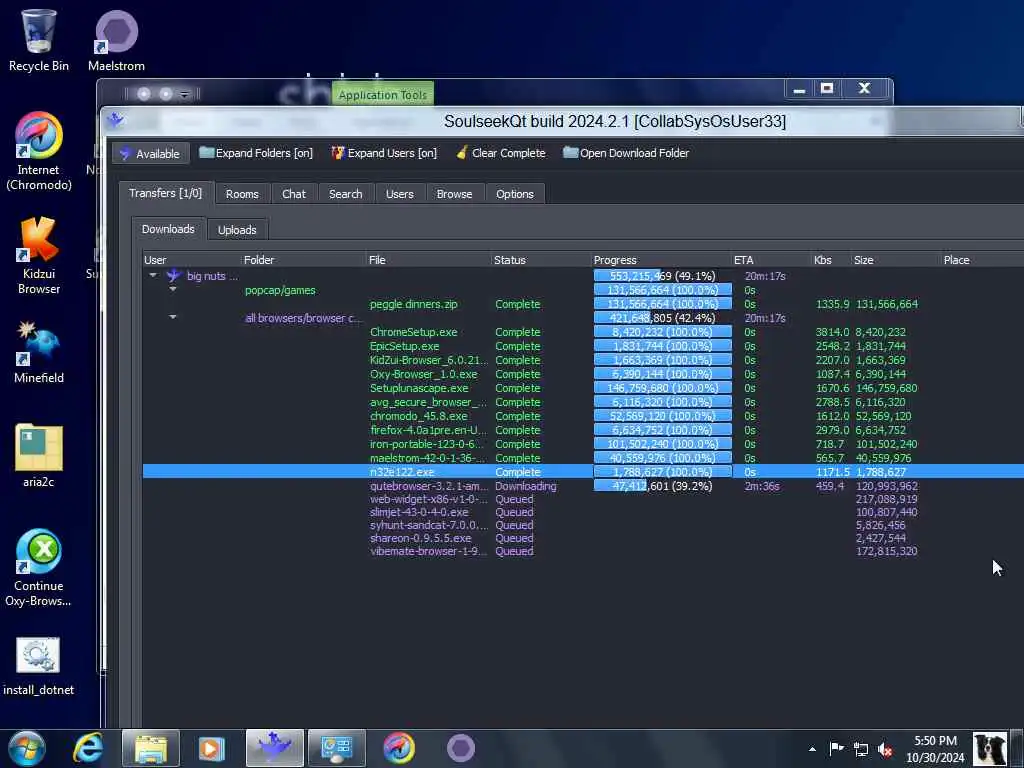Click the taskbar clock showing 5:50 PM

point(935,749)
